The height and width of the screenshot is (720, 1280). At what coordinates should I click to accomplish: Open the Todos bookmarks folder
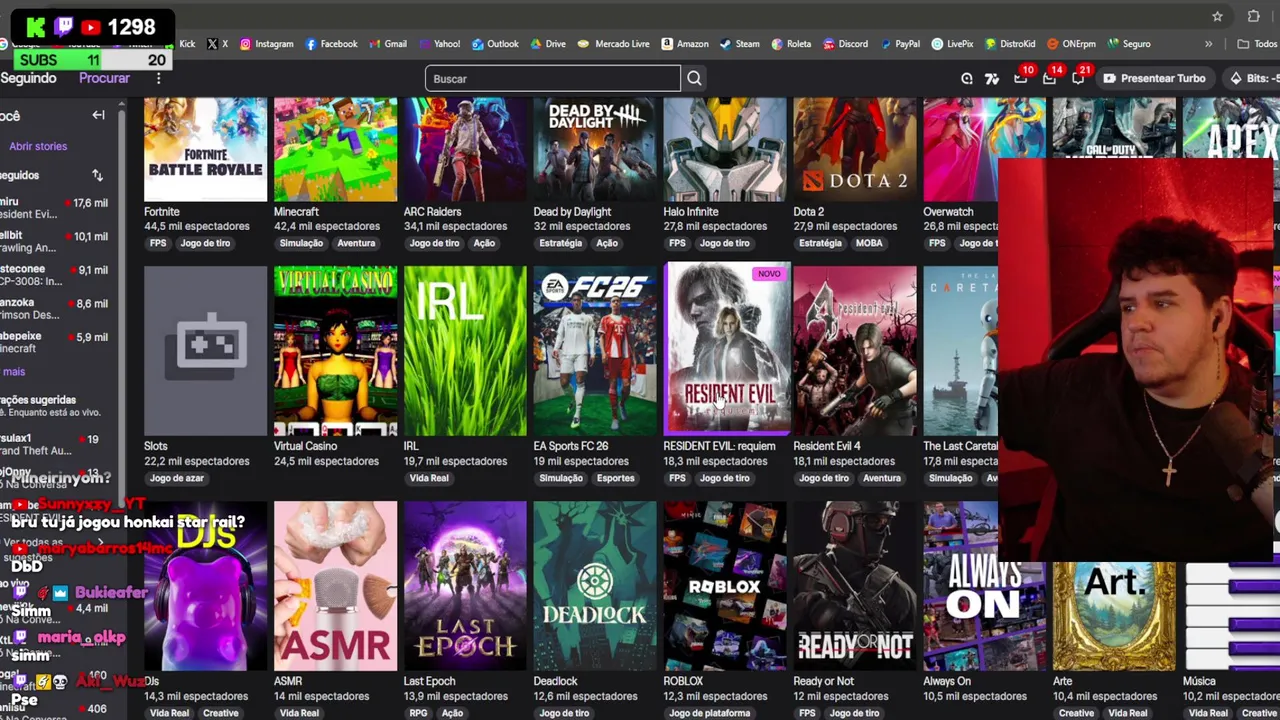(x=1258, y=44)
